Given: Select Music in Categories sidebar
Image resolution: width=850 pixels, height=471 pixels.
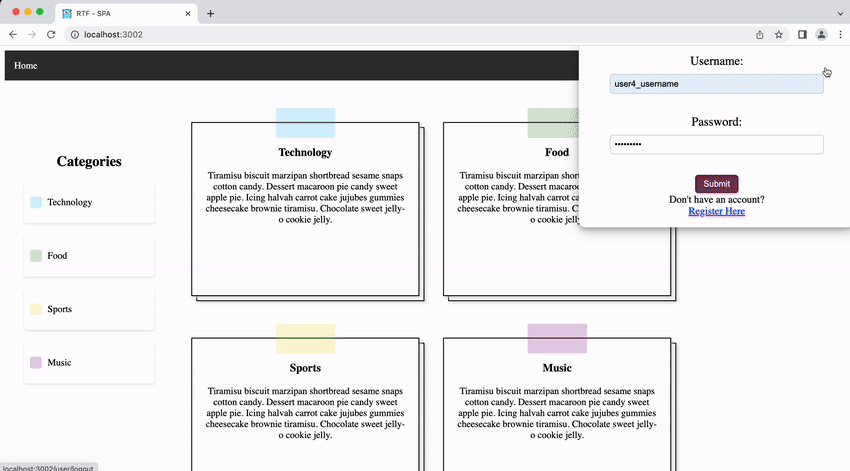Looking at the screenshot, I should pos(89,363).
